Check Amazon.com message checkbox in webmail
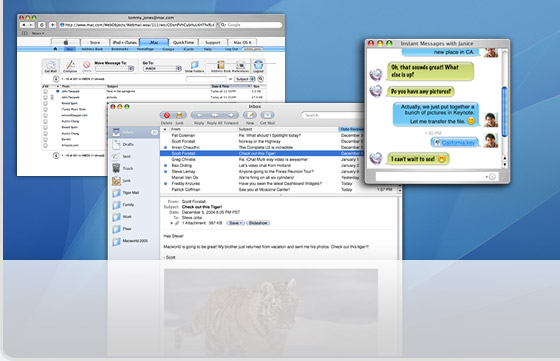Image resolution: width=560 pixels, height=361 pixels. [x=45, y=145]
